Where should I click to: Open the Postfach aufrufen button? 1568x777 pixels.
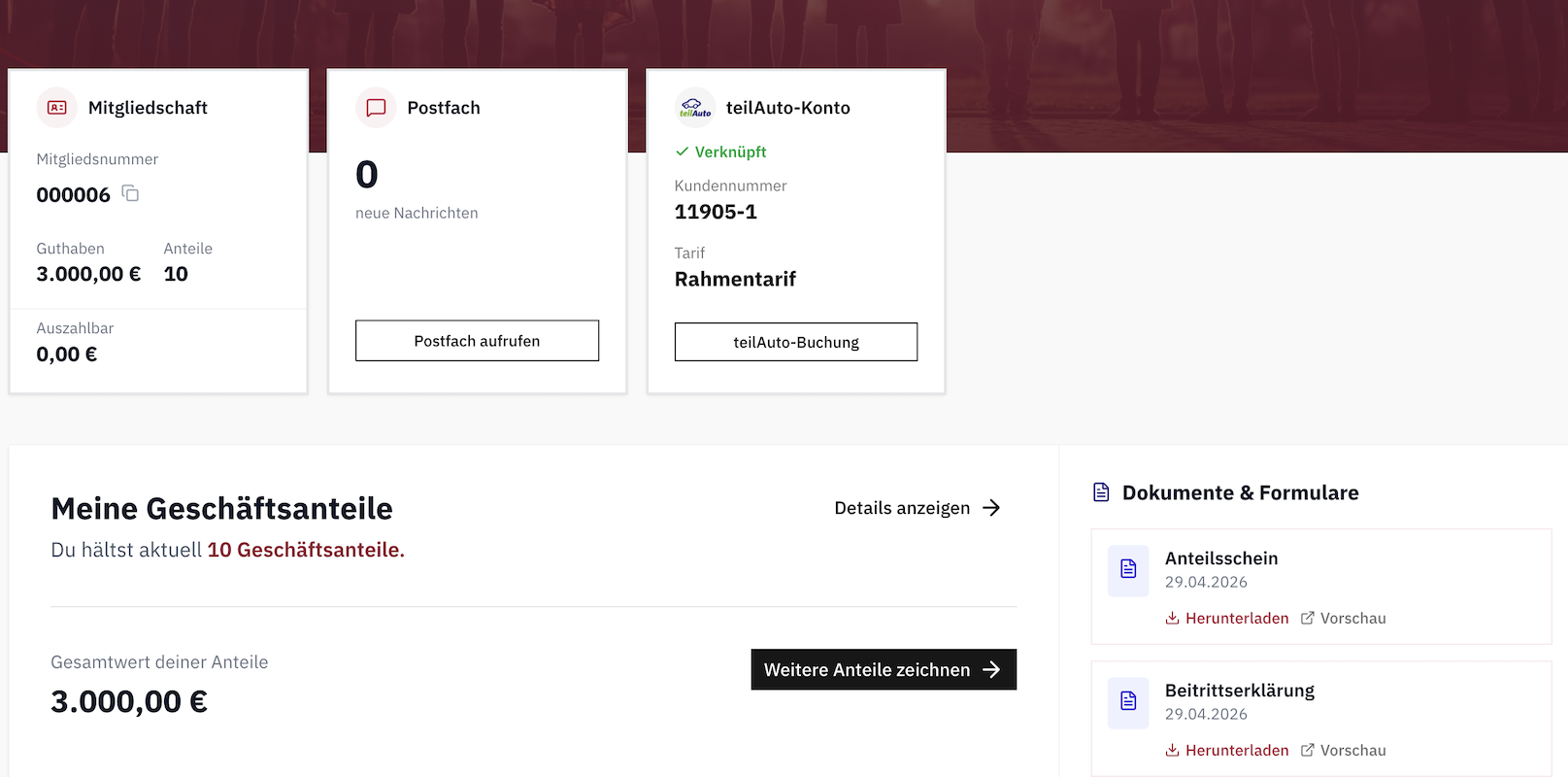[x=477, y=341]
